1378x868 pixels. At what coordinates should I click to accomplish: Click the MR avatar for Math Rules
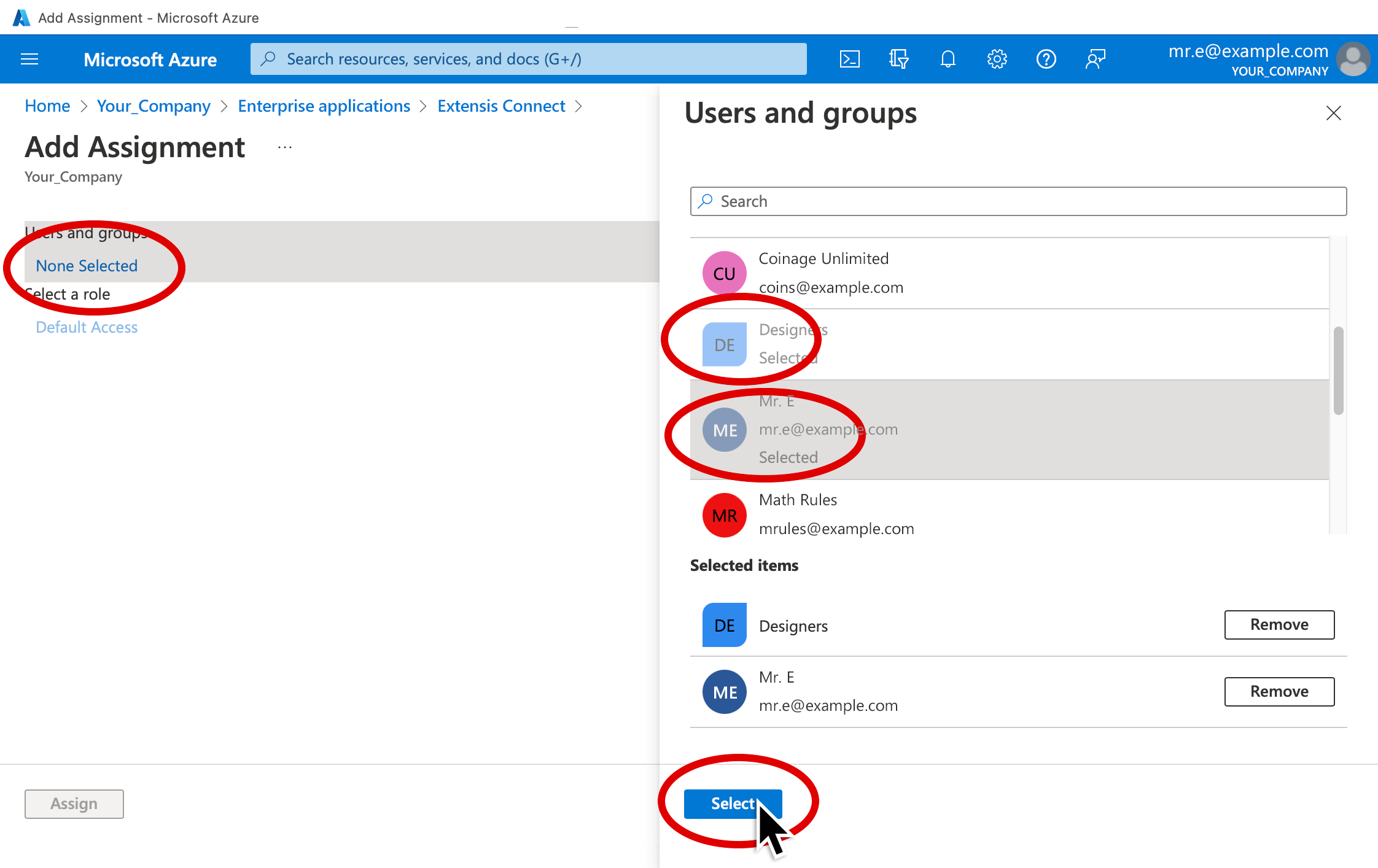tap(724, 515)
